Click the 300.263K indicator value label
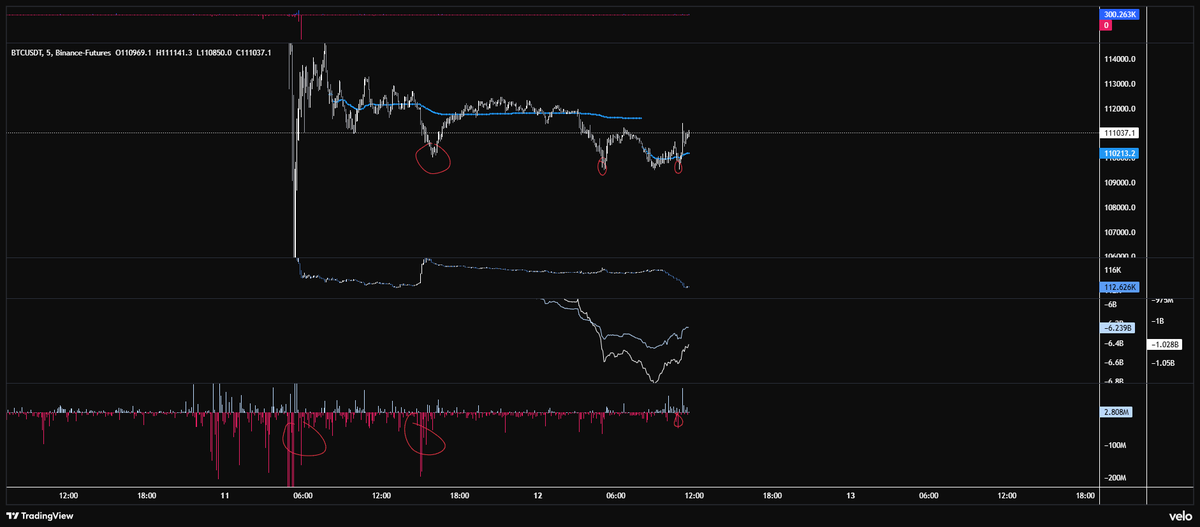Image resolution: width=1200 pixels, height=527 pixels. (1117, 15)
